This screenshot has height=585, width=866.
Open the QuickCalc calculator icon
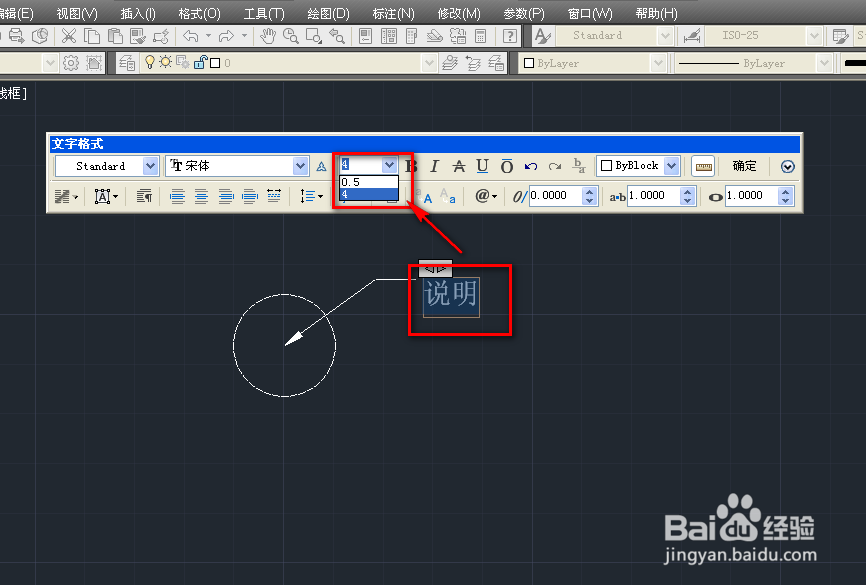(480, 36)
